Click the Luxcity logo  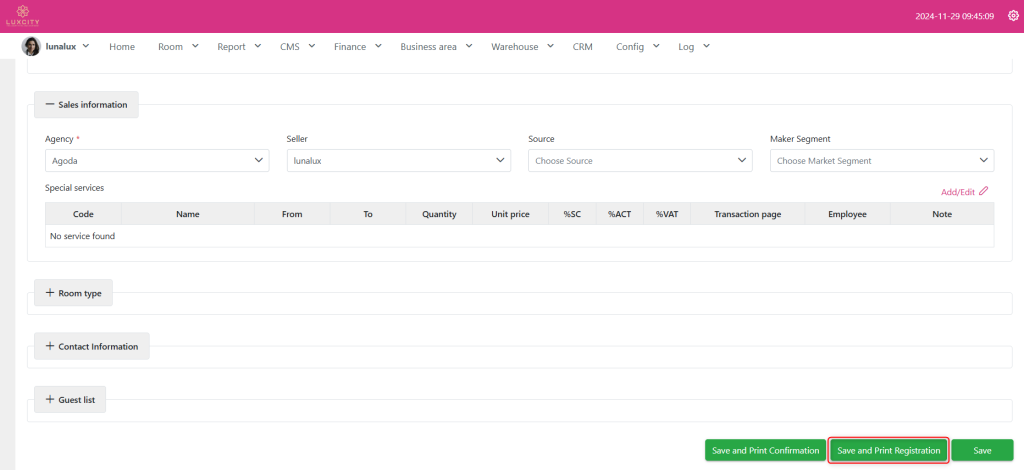[x=20, y=16]
